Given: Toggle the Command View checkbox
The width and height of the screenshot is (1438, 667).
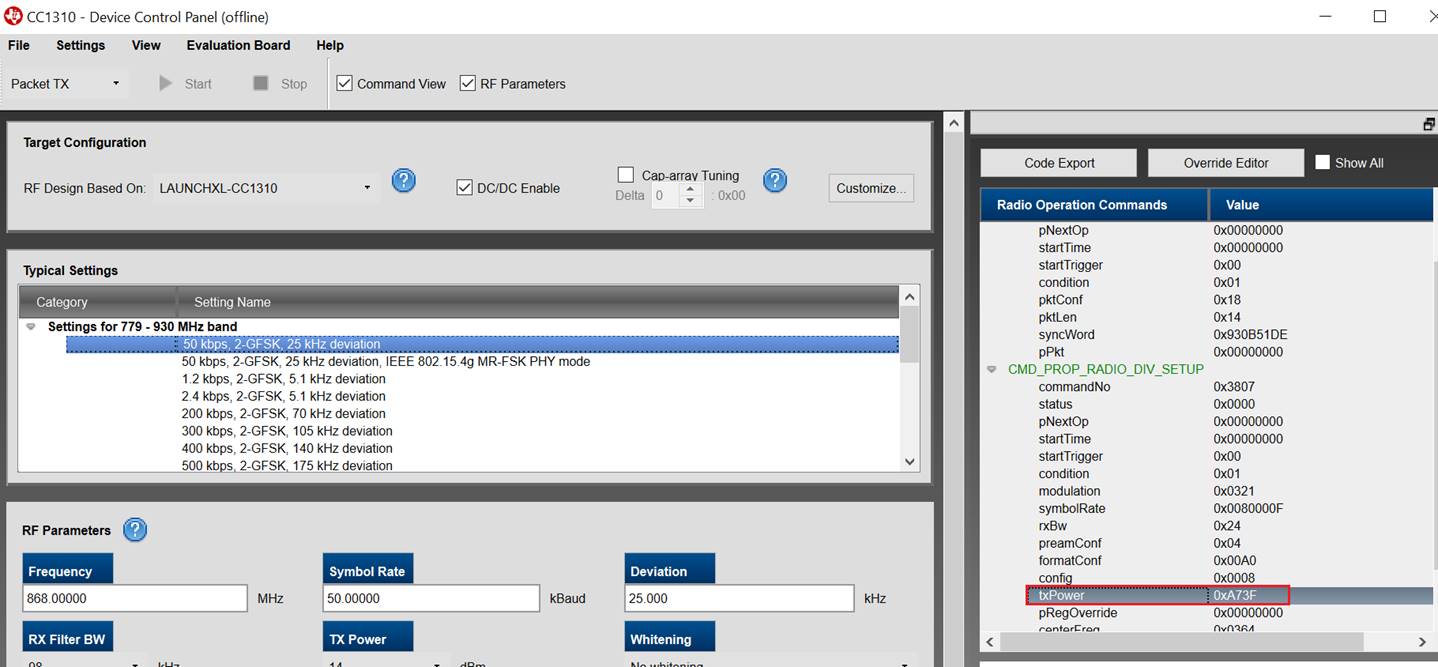Looking at the screenshot, I should (x=344, y=83).
